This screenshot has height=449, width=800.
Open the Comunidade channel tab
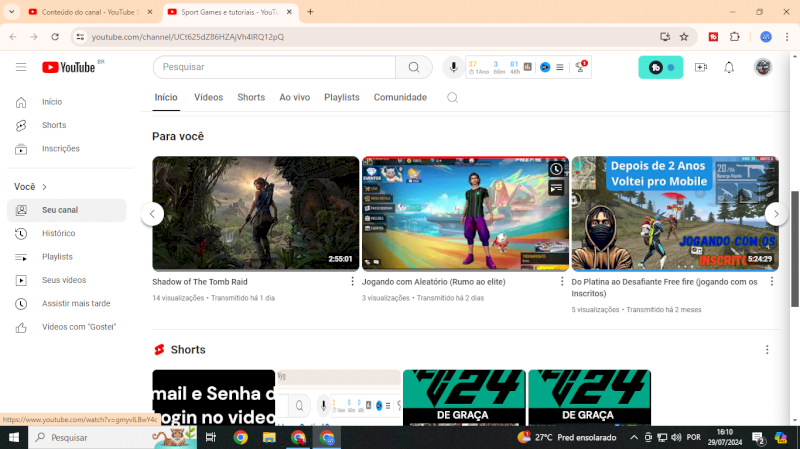(x=400, y=98)
